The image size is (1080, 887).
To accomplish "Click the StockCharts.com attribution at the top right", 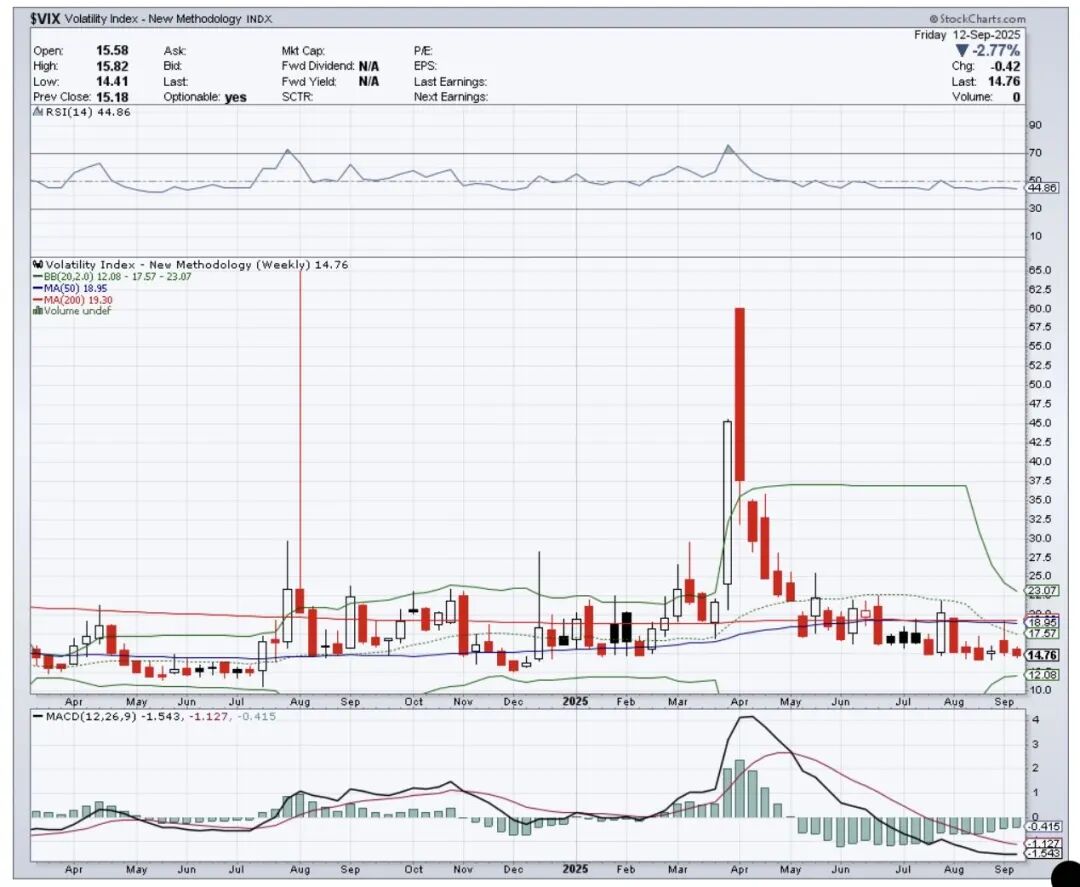I will (977, 19).
